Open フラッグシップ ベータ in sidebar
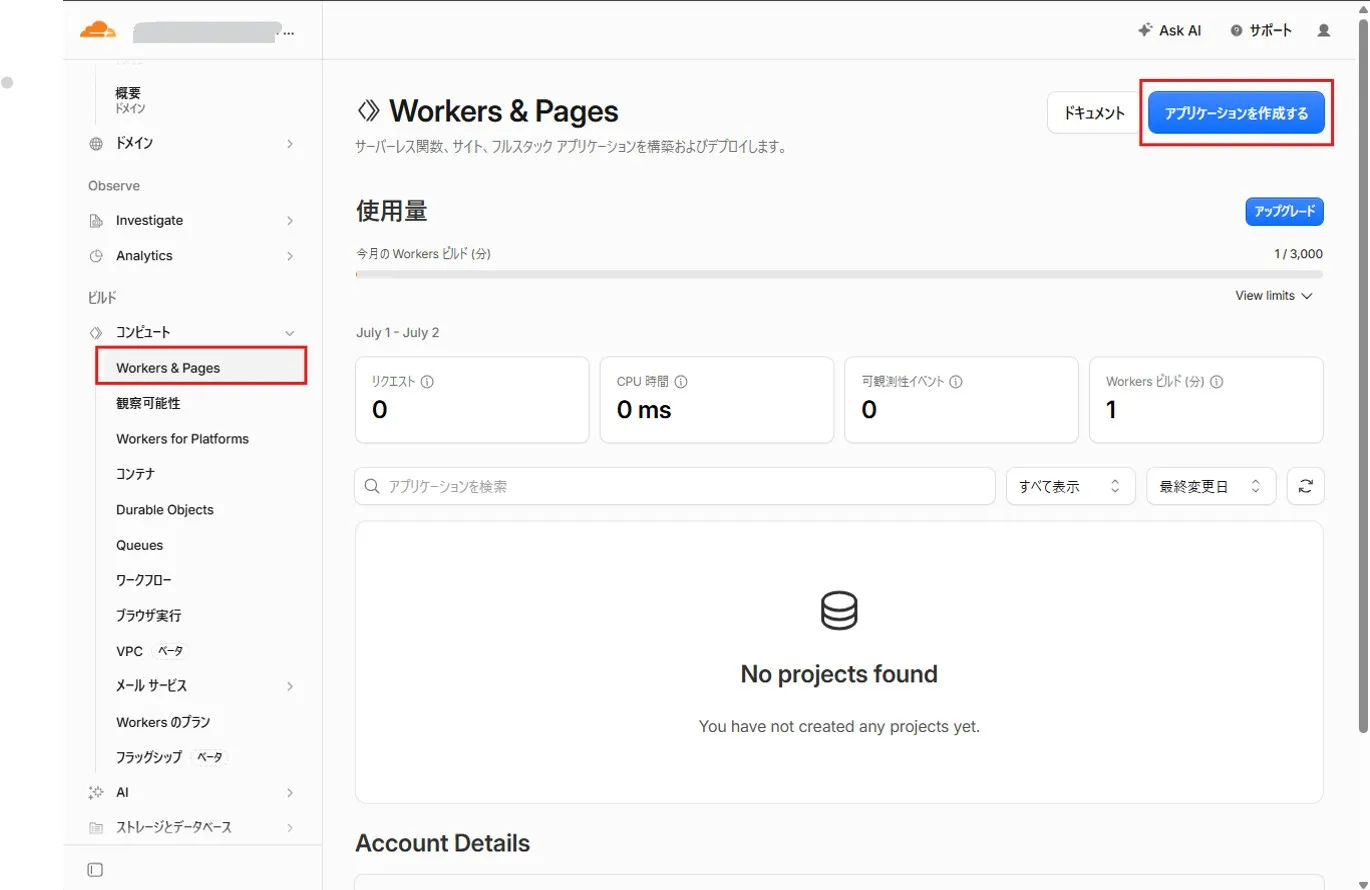1370x890 pixels. tap(171, 757)
